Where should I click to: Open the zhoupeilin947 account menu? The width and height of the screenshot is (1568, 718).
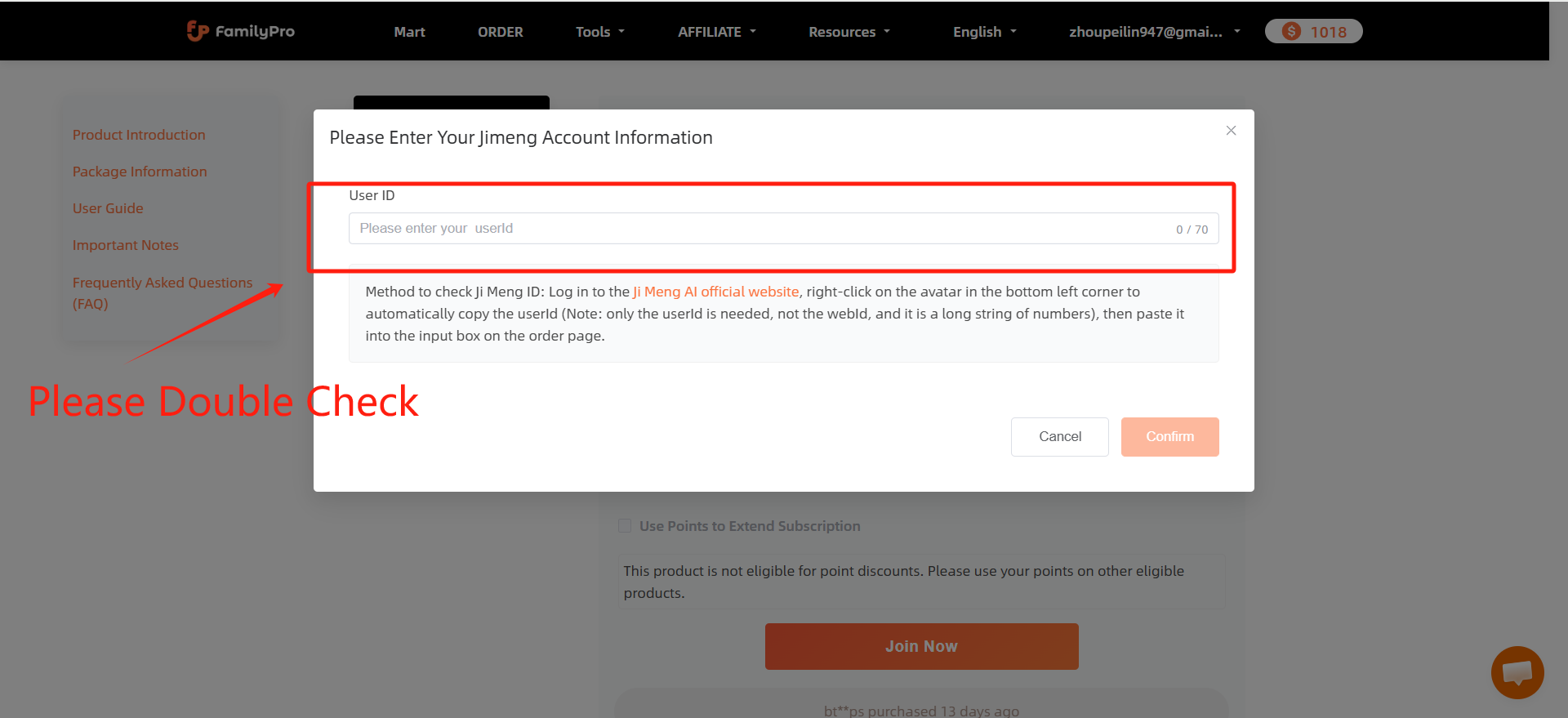(1155, 32)
